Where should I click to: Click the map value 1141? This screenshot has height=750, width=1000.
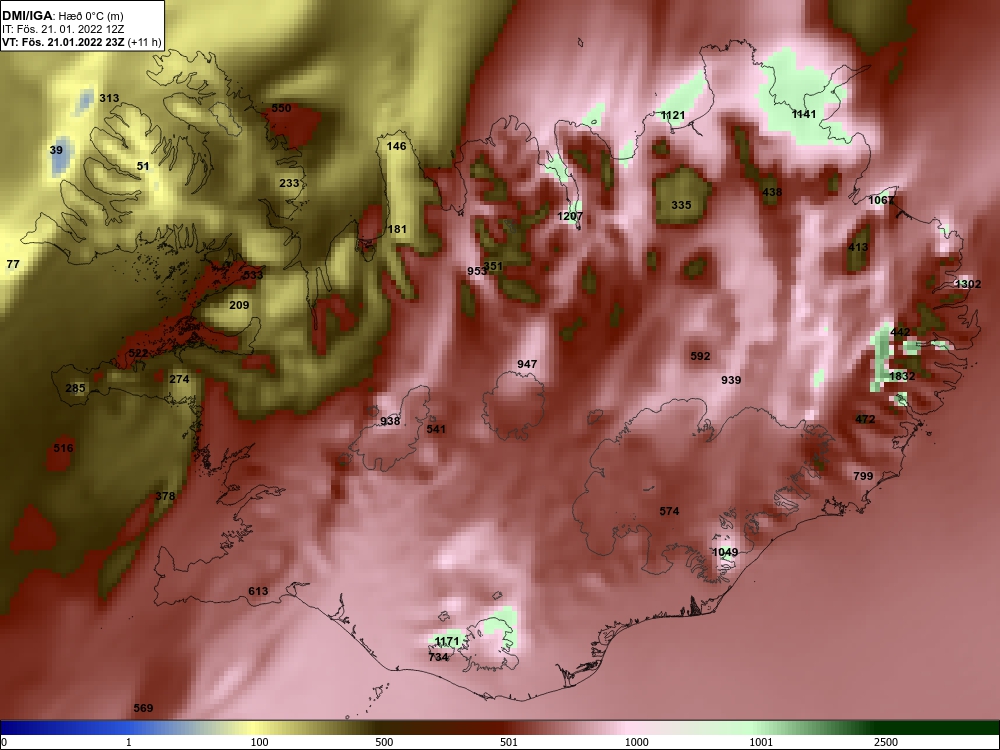pyautogui.click(x=804, y=114)
